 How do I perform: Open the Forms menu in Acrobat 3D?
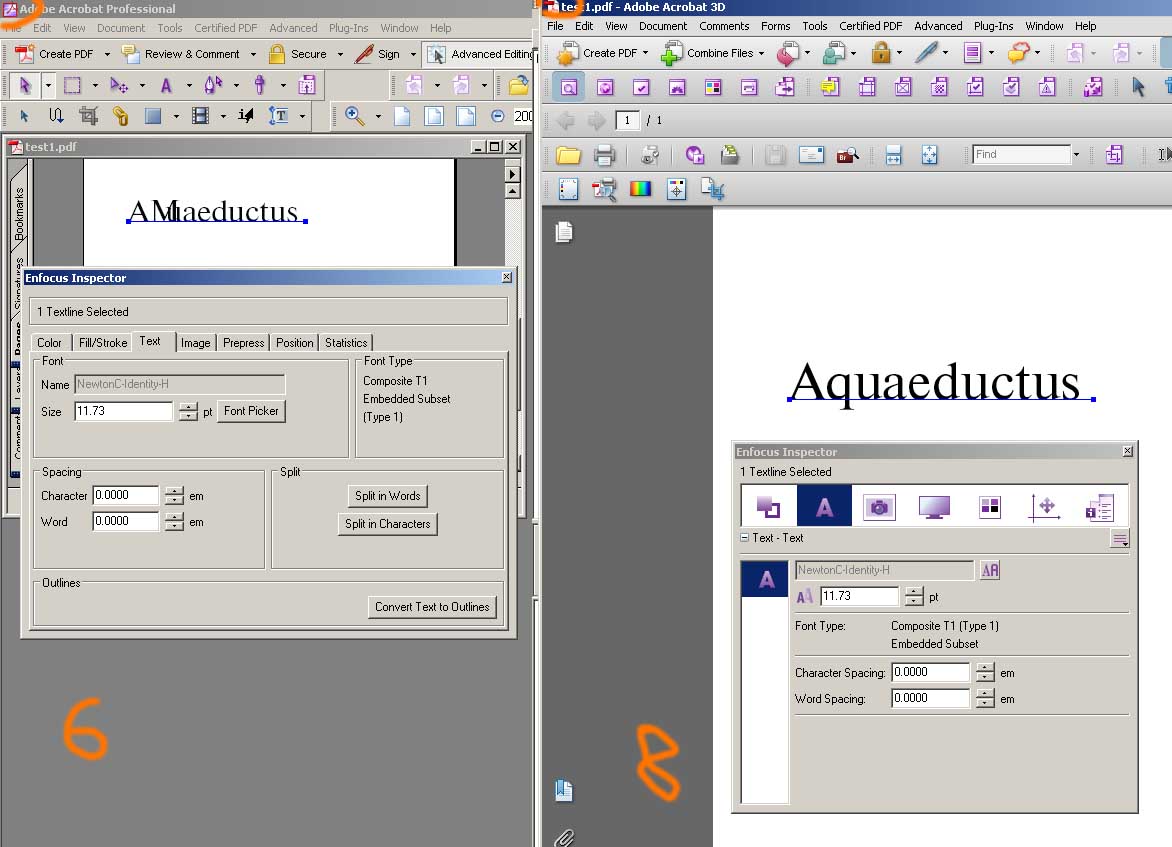(775, 26)
